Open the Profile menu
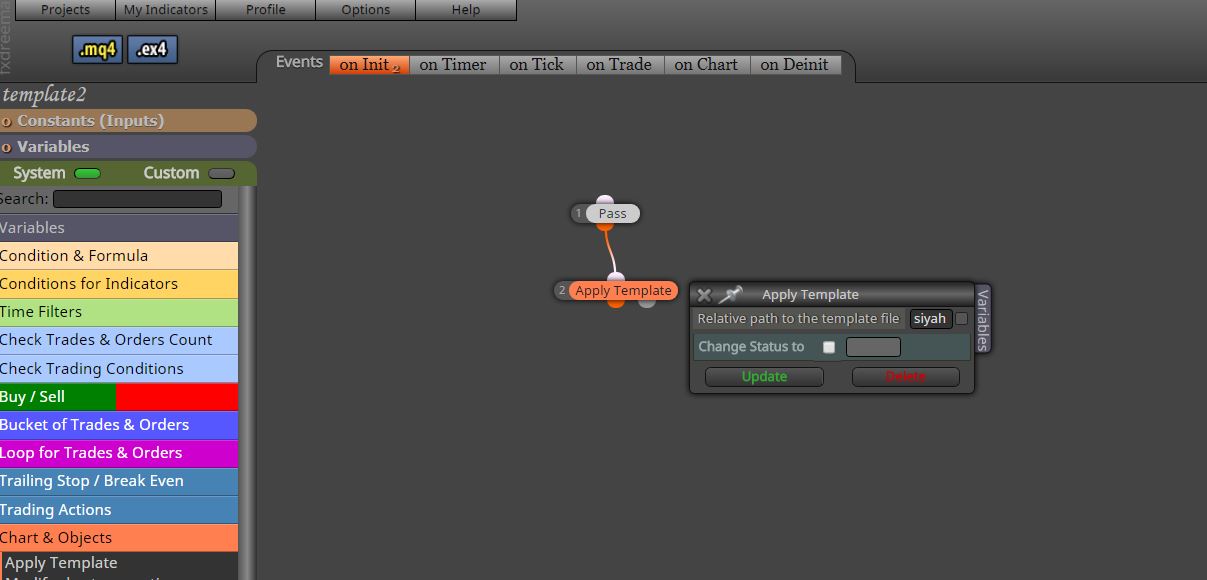Screen dimensions: 1207x580 pyautogui.click(x=265, y=10)
